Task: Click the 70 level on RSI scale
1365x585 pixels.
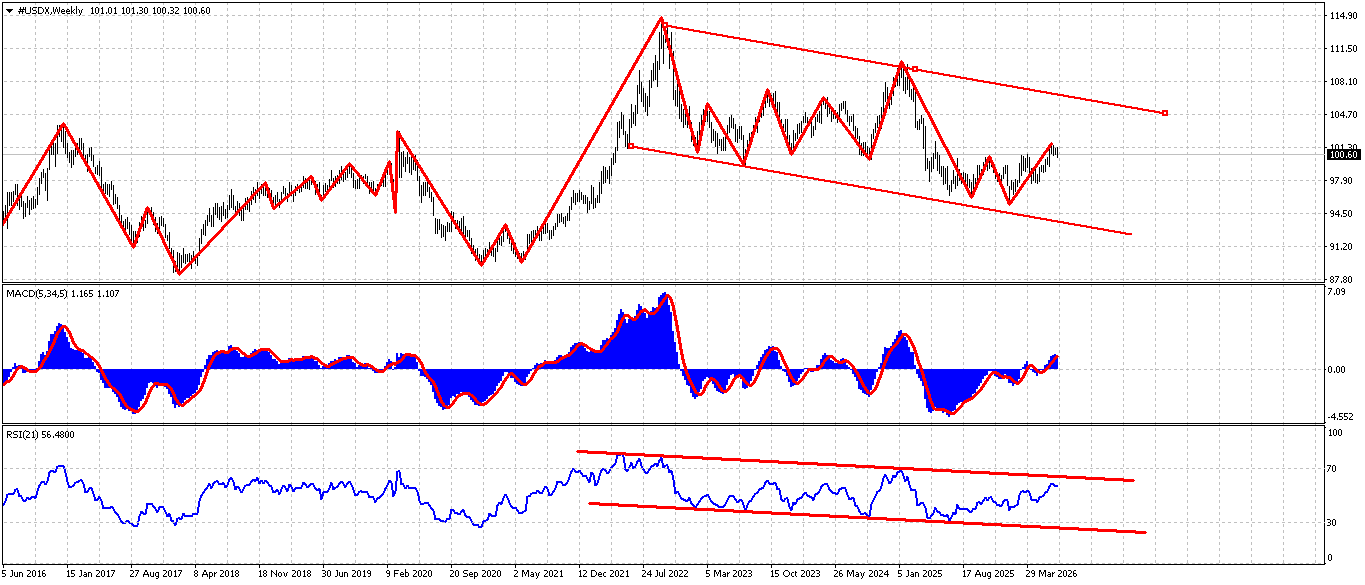Action: click(1334, 468)
